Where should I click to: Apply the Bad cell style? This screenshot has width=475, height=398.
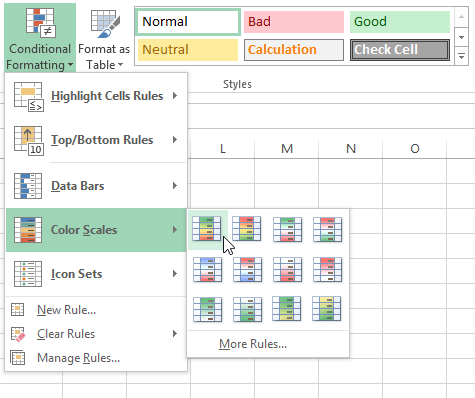click(294, 22)
